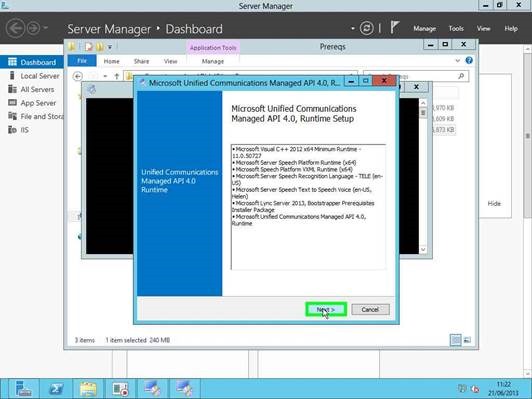Open File and Storage Services item

(x=32, y=116)
